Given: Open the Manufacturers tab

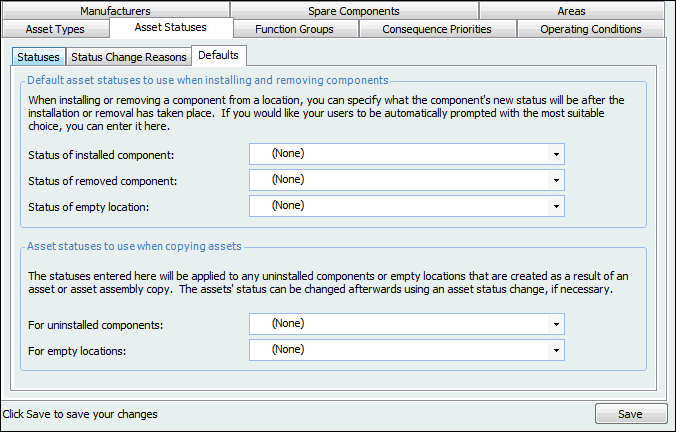Looking at the screenshot, I should (x=115, y=11).
